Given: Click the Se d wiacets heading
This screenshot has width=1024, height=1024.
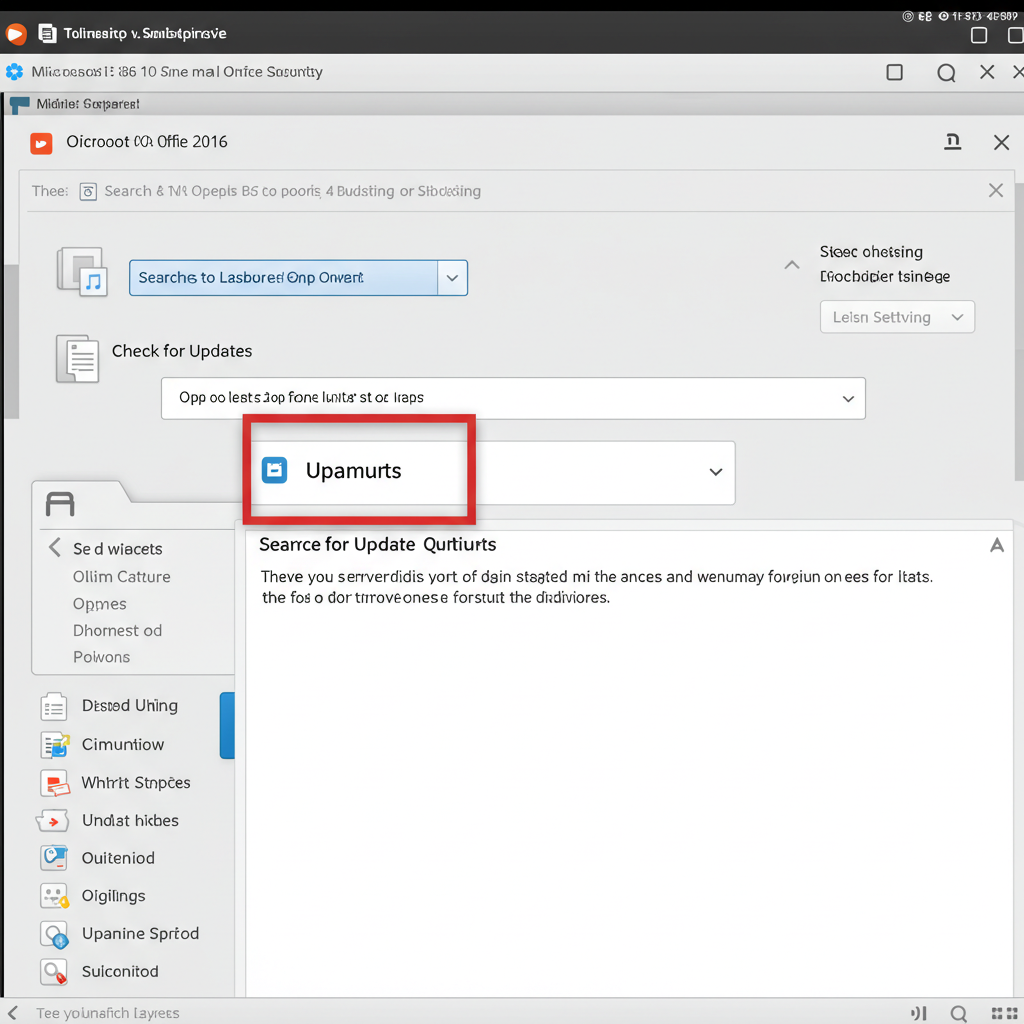Looking at the screenshot, I should [118, 549].
